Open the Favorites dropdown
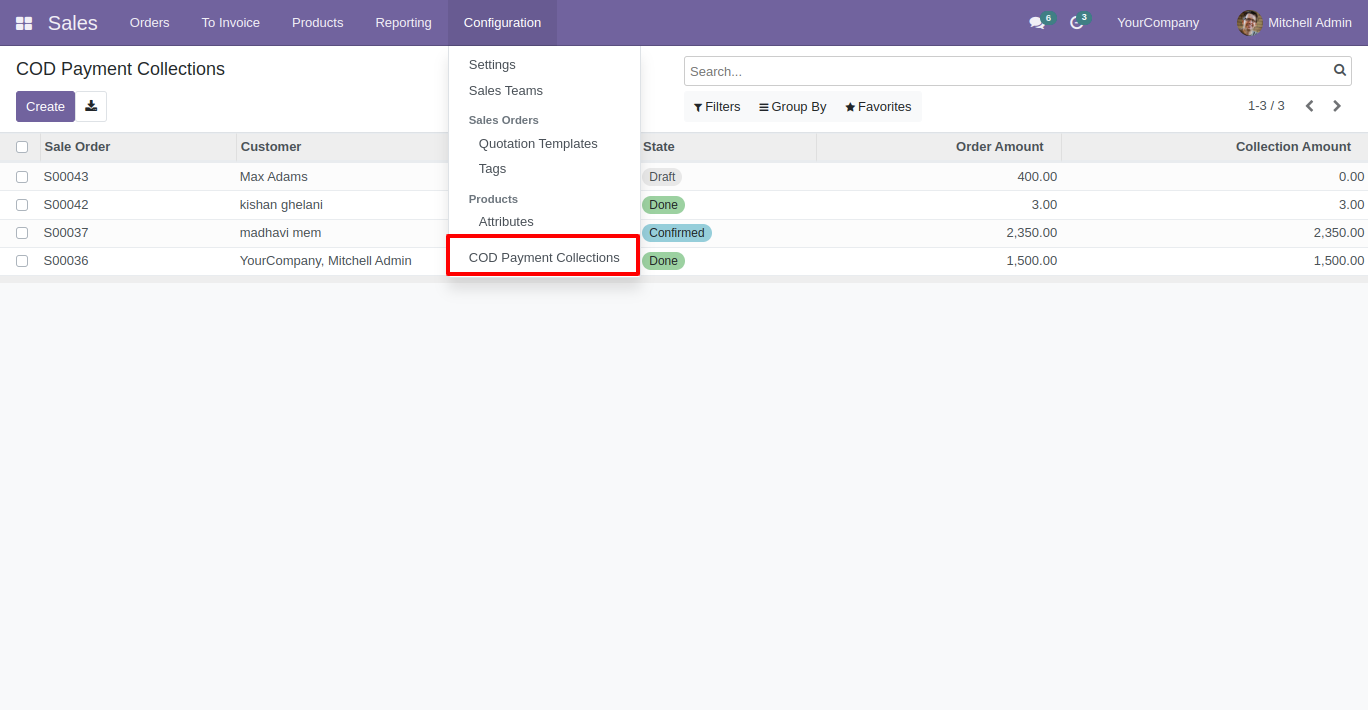Viewport: 1368px width, 710px height. coord(878,107)
